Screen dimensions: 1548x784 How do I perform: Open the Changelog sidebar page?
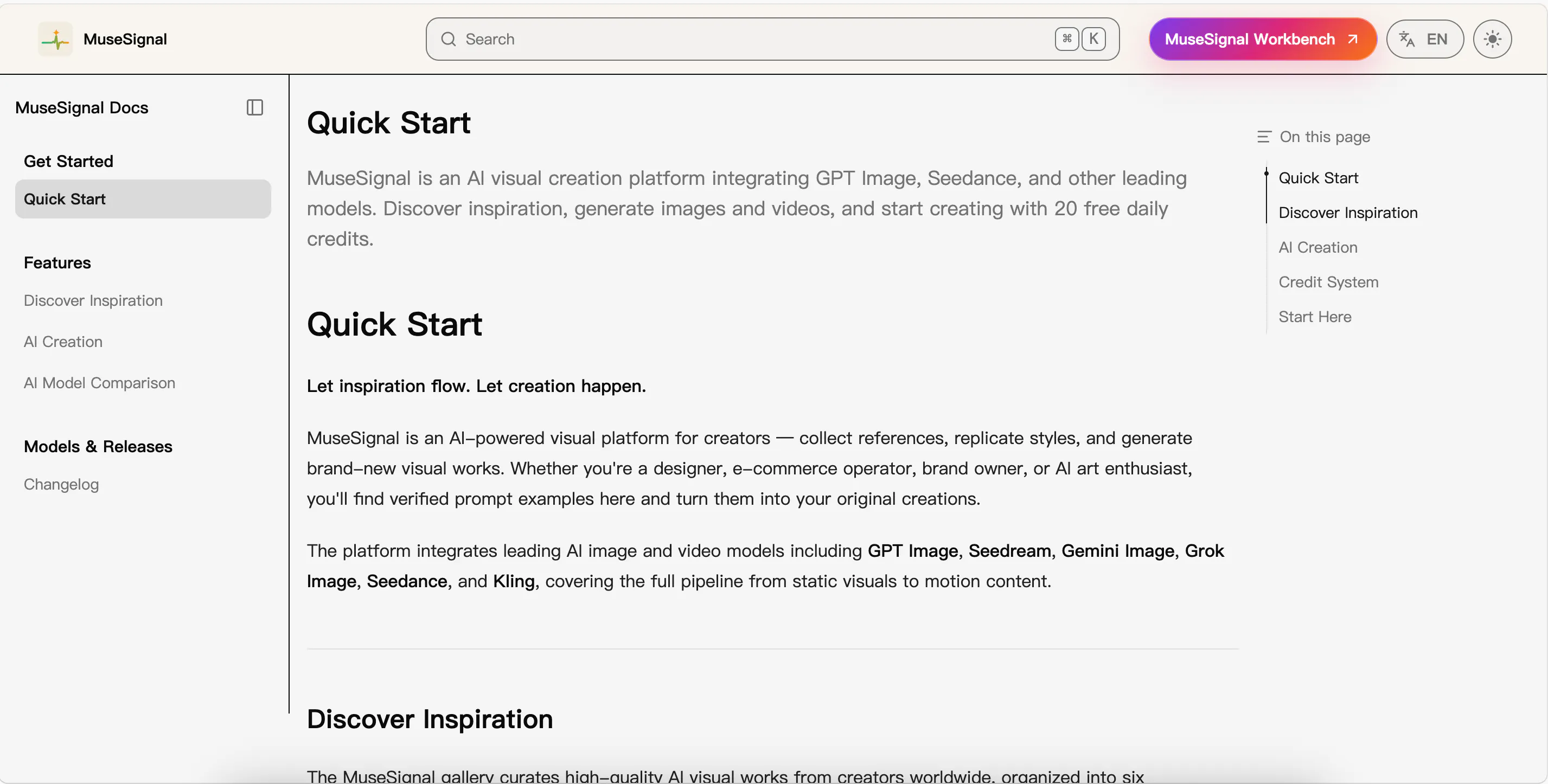61,484
